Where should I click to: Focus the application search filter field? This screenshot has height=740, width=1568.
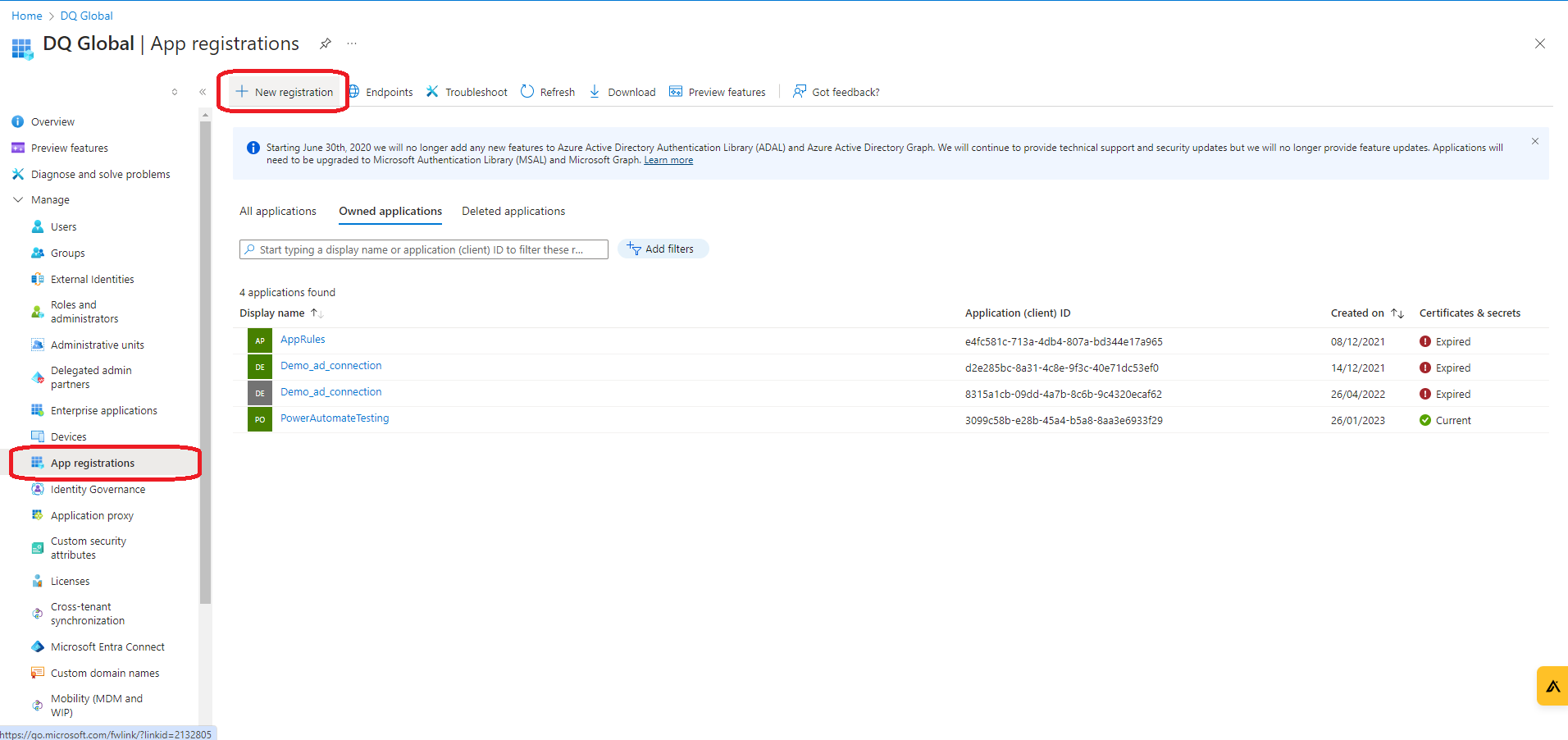pyautogui.click(x=424, y=249)
